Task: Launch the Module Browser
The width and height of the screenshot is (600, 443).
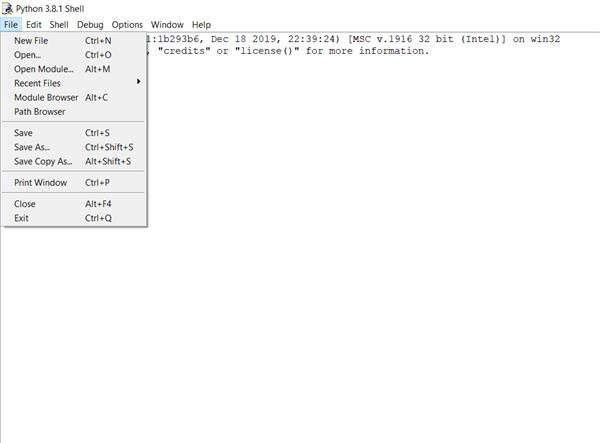Action: click(x=75, y=98)
